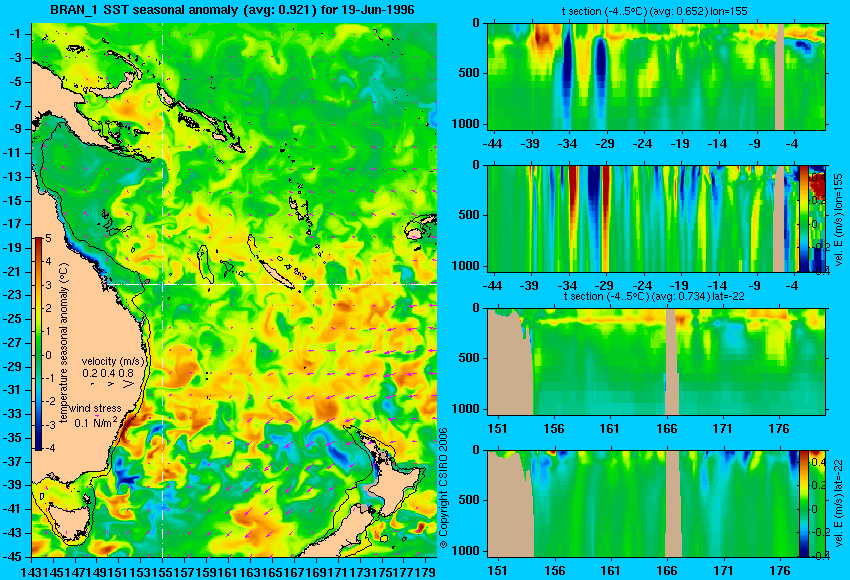This screenshot has width=850, height=580.
Task: Click the BRAN_1 SST seasonal anomaly title
Action: pos(232,10)
